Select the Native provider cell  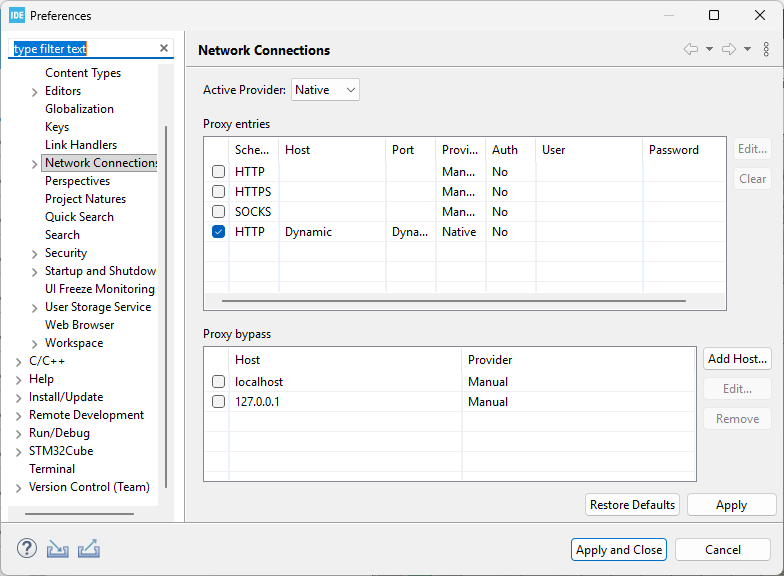point(460,232)
